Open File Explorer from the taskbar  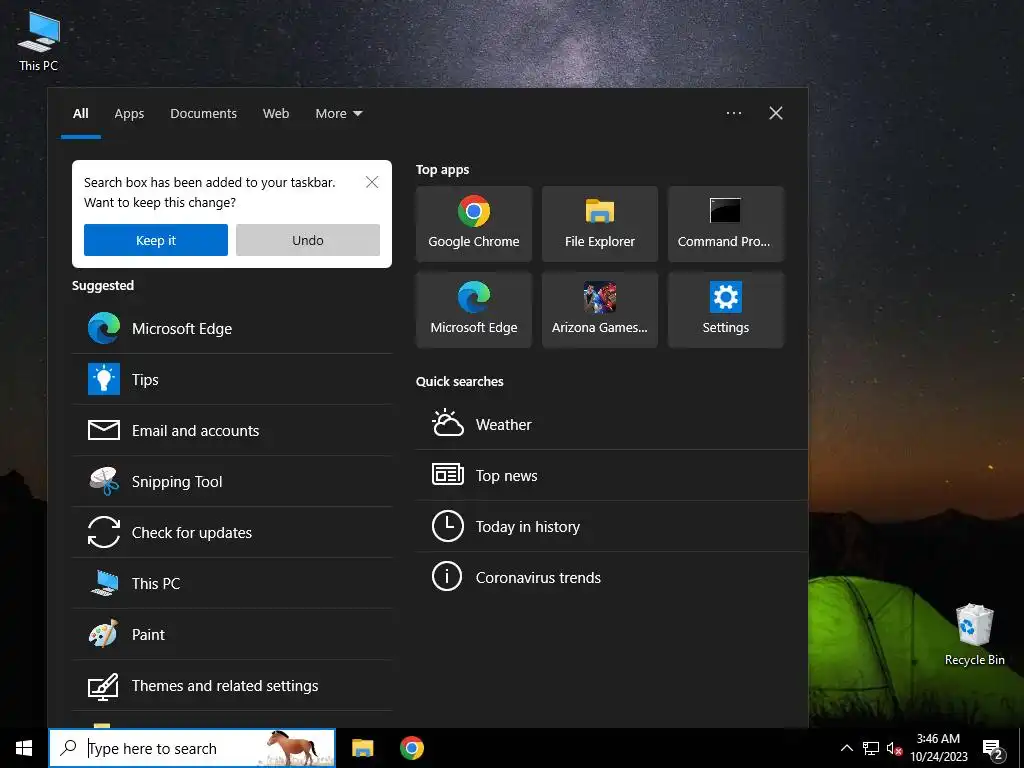[x=362, y=748]
